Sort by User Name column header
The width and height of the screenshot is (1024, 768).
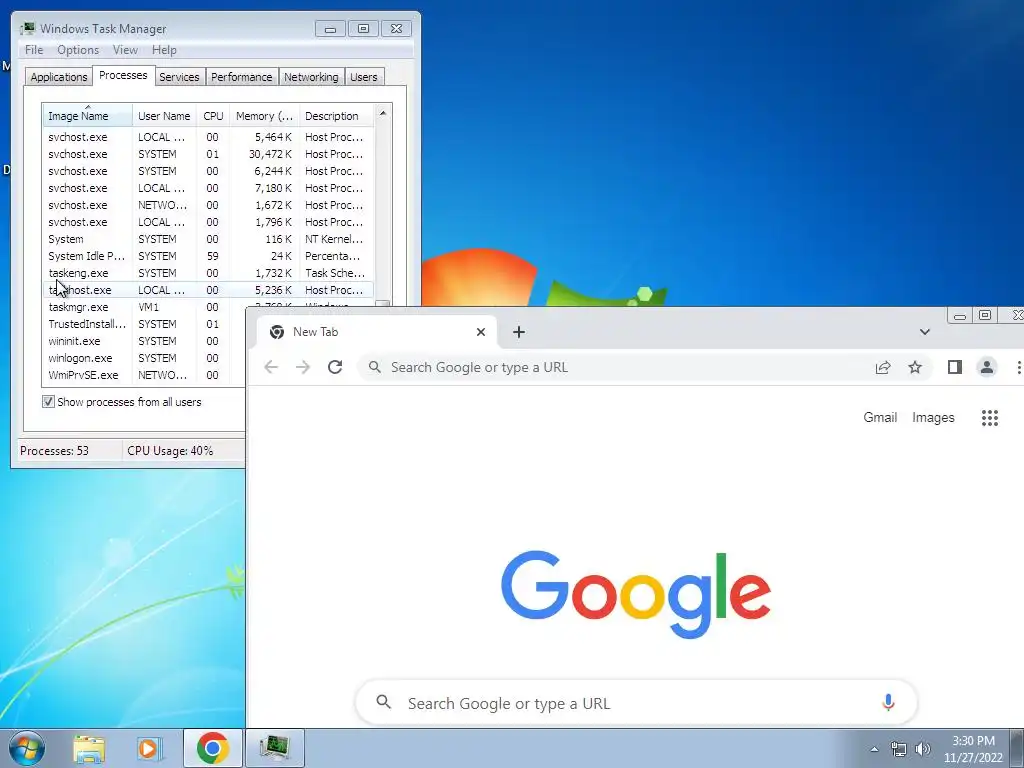tap(164, 116)
